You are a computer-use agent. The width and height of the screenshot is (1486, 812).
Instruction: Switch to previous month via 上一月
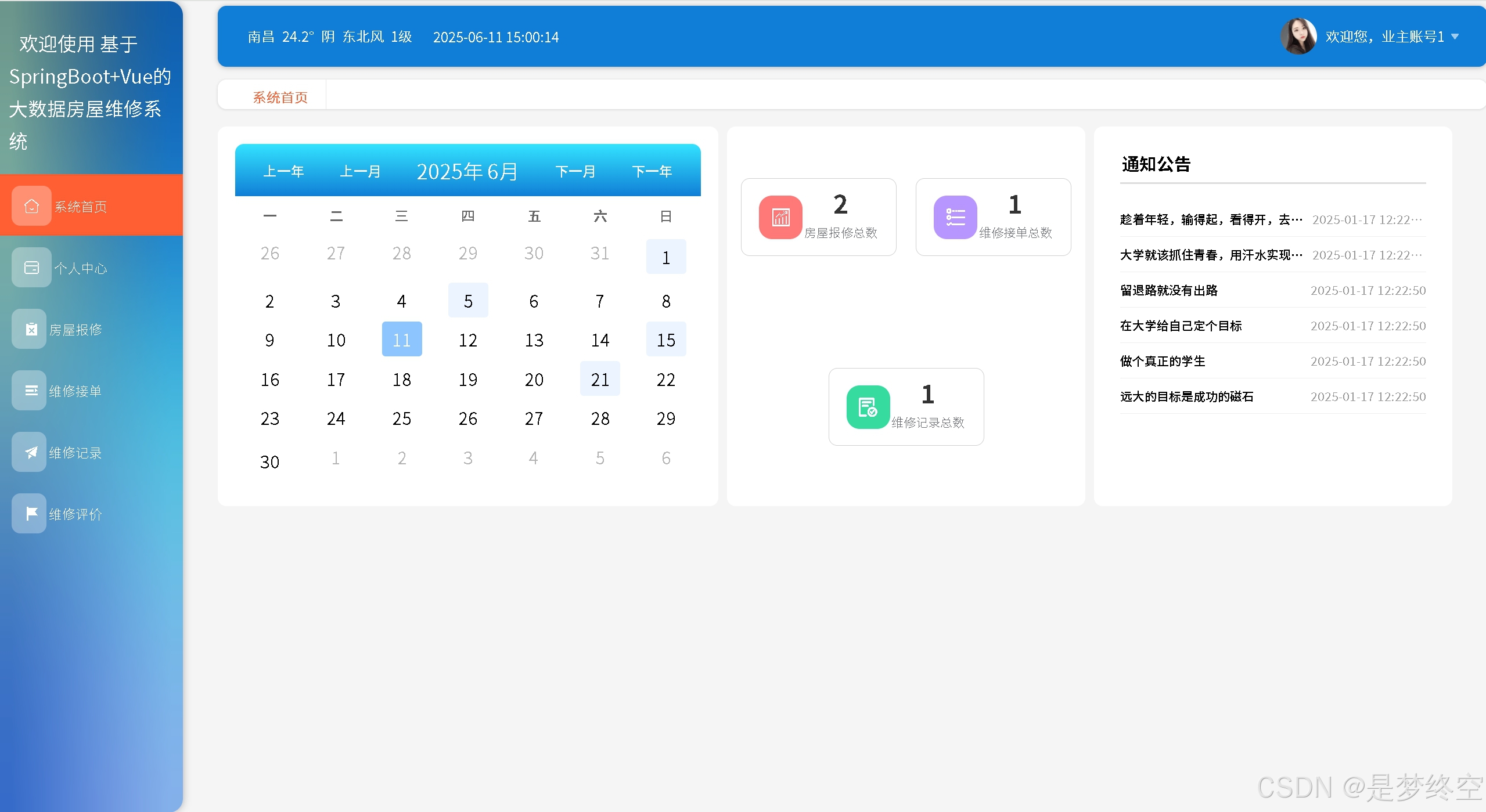[x=360, y=171]
